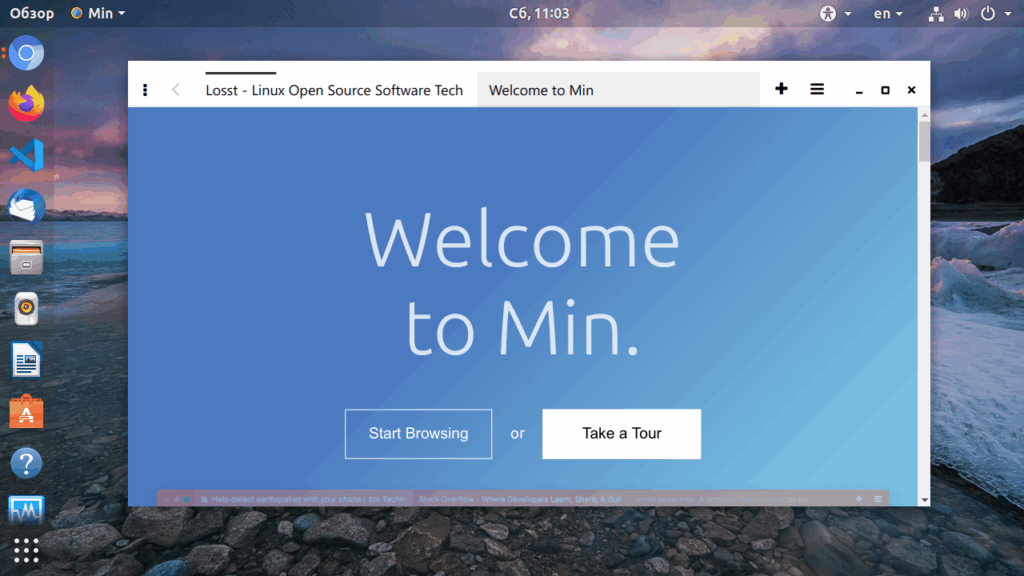Image resolution: width=1024 pixels, height=576 pixels.
Task: Click the Take a Tour button
Action: 621,434
